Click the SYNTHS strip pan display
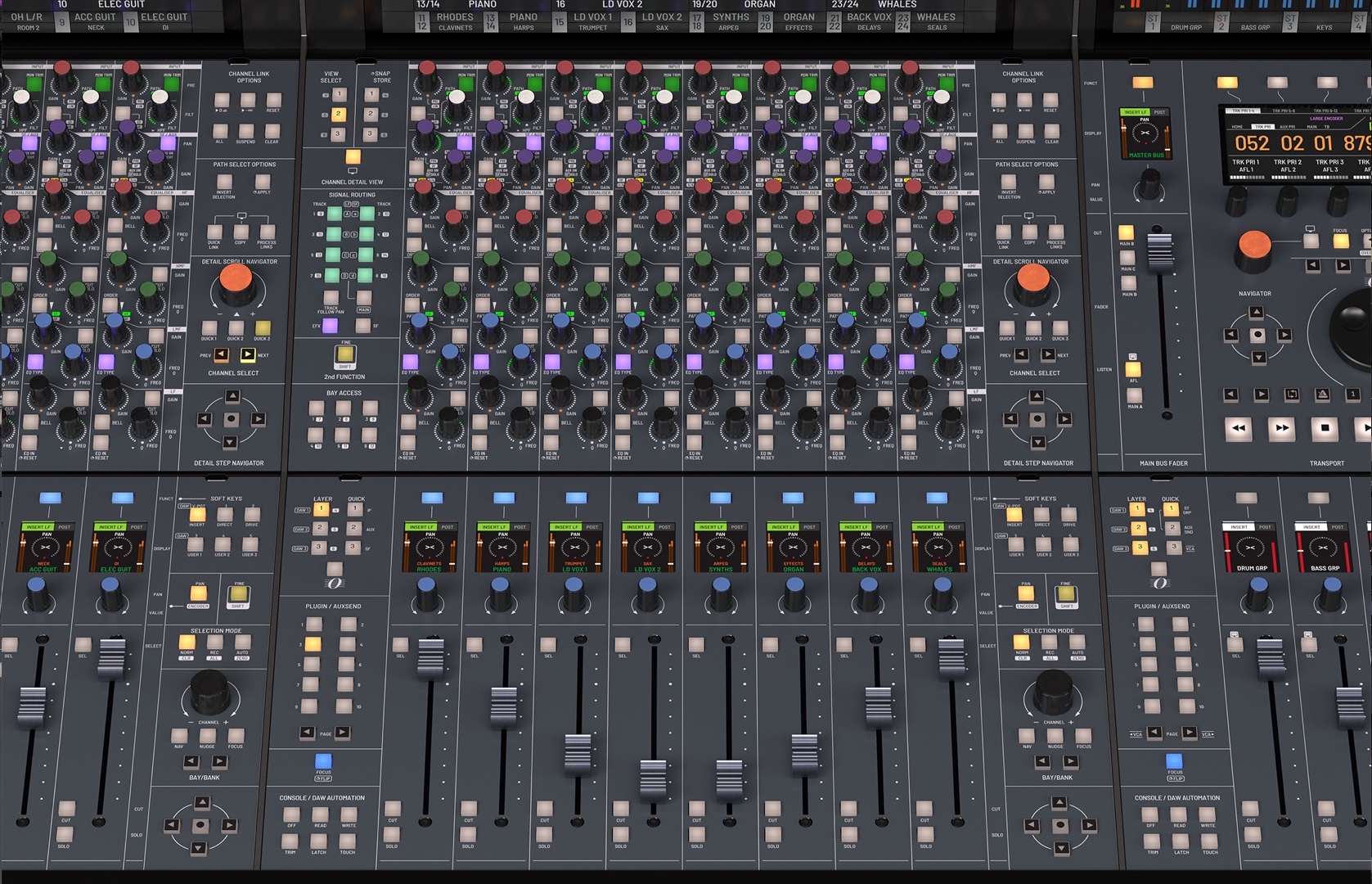Screen dimensions: 1372x884 pyautogui.click(x=720, y=548)
